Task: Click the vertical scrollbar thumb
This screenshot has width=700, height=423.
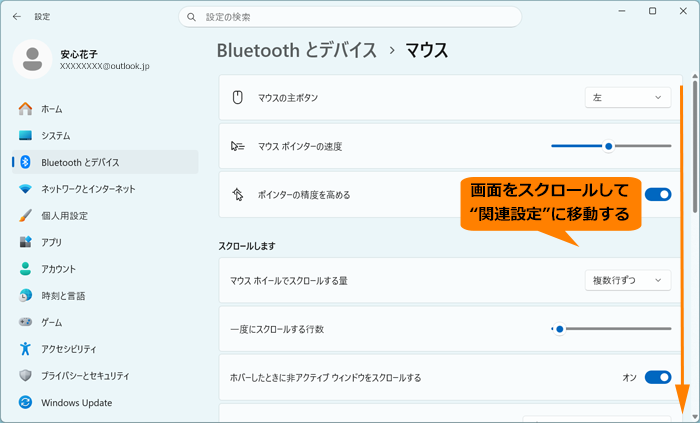Action: coord(695,146)
